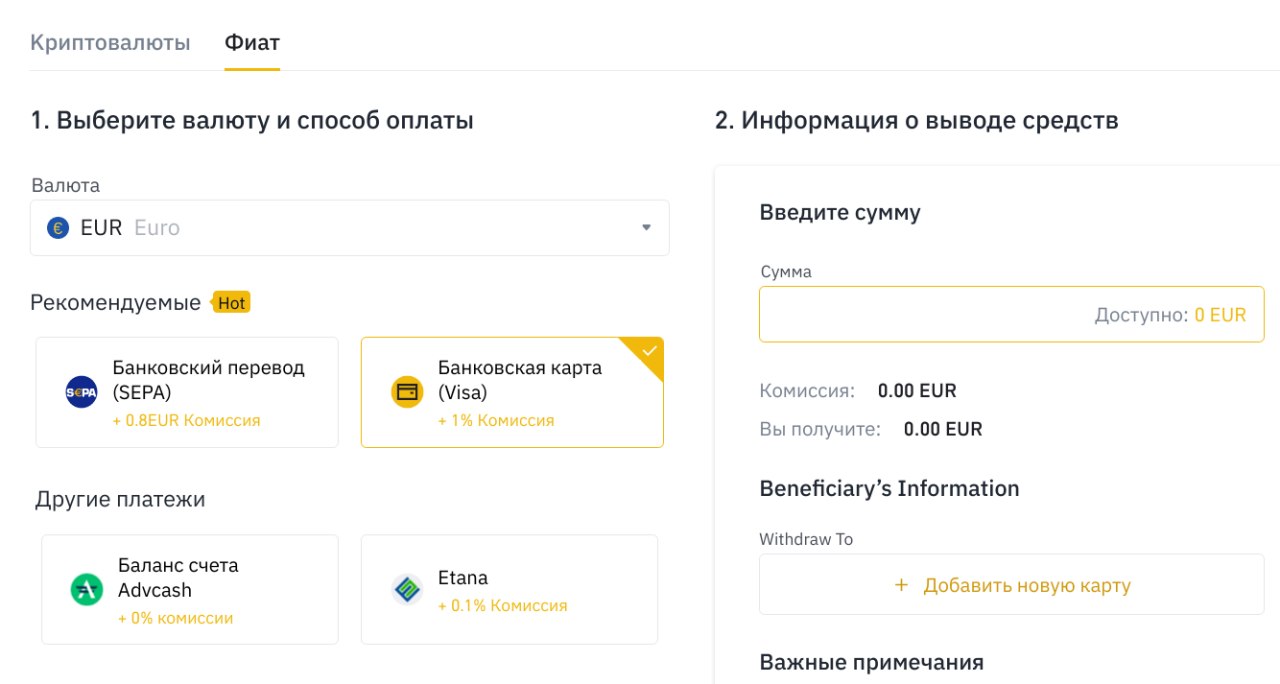
Task: Open the EUR Euro currency selector
Action: pyautogui.click(x=350, y=228)
